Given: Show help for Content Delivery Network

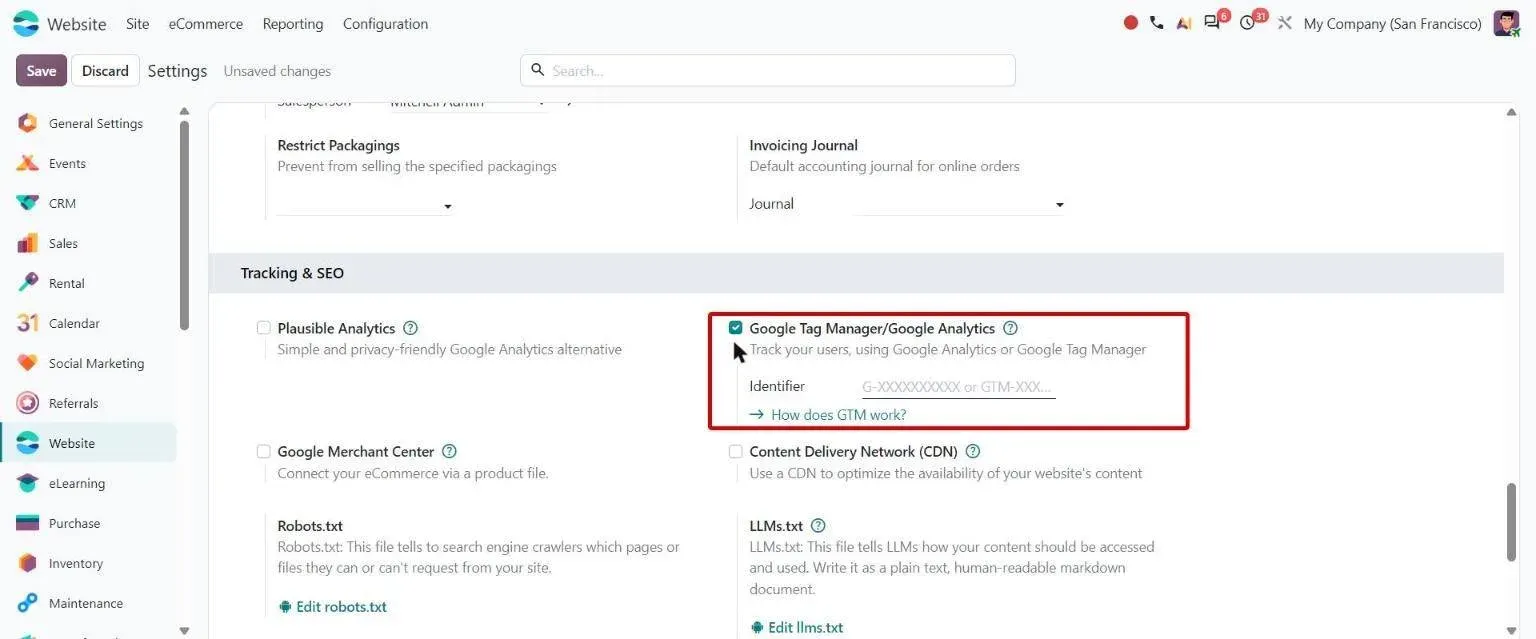Looking at the screenshot, I should point(973,451).
